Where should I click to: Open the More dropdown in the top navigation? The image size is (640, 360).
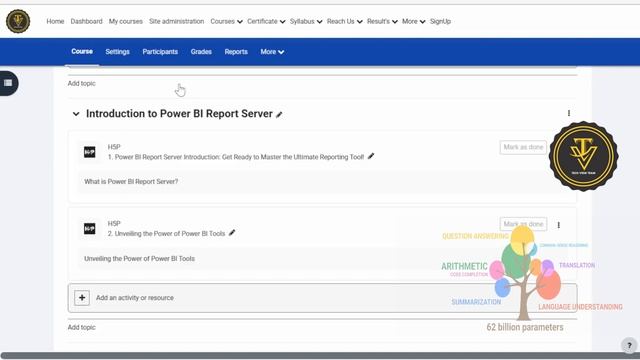tap(413, 21)
